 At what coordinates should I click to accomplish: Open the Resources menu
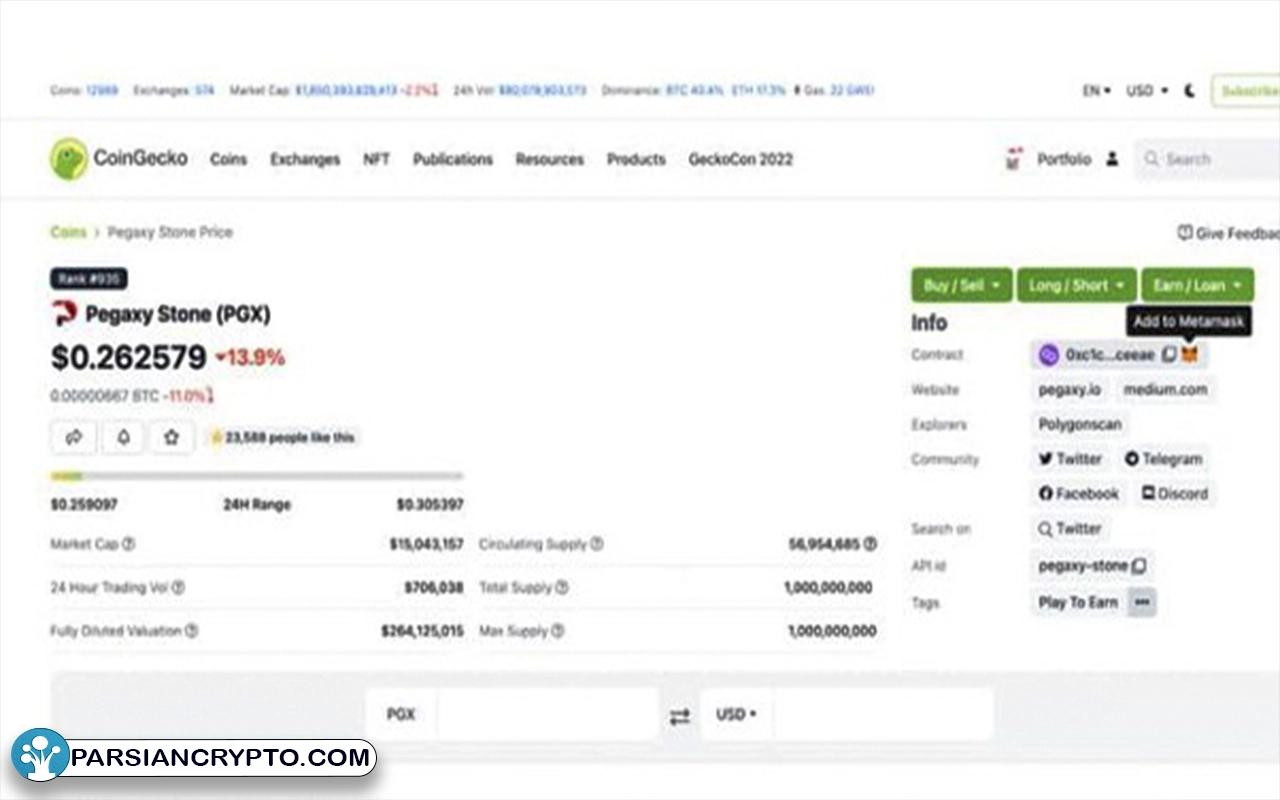[550, 159]
